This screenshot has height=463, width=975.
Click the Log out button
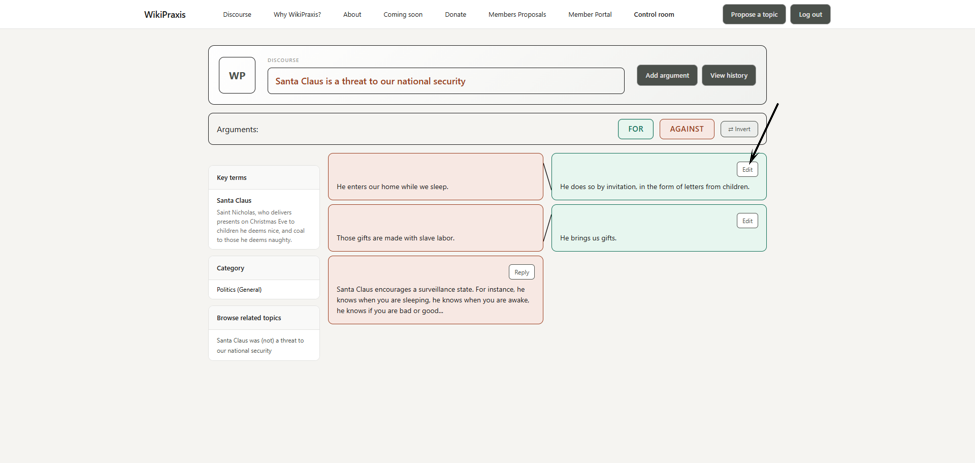(x=810, y=14)
